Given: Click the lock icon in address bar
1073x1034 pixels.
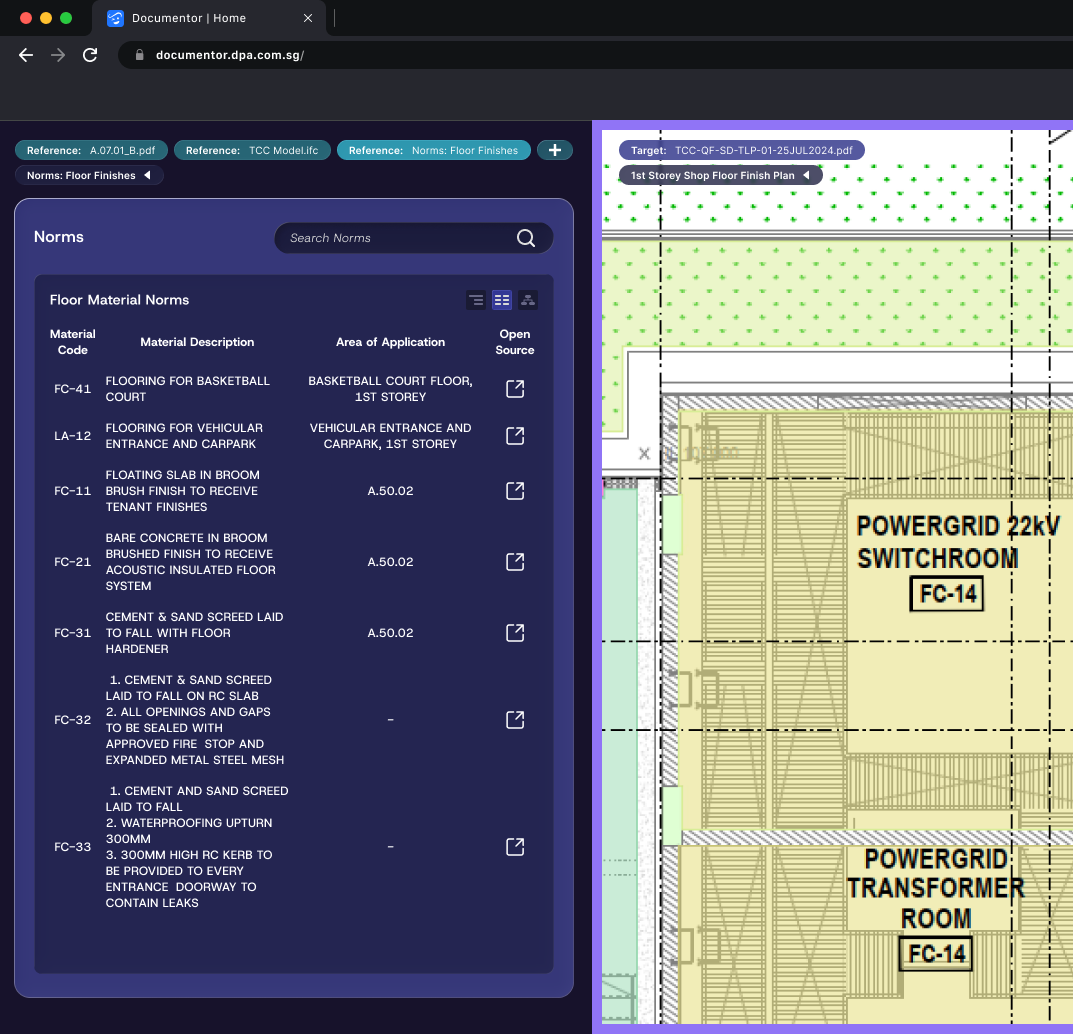Looking at the screenshot, I should (140, 55).
